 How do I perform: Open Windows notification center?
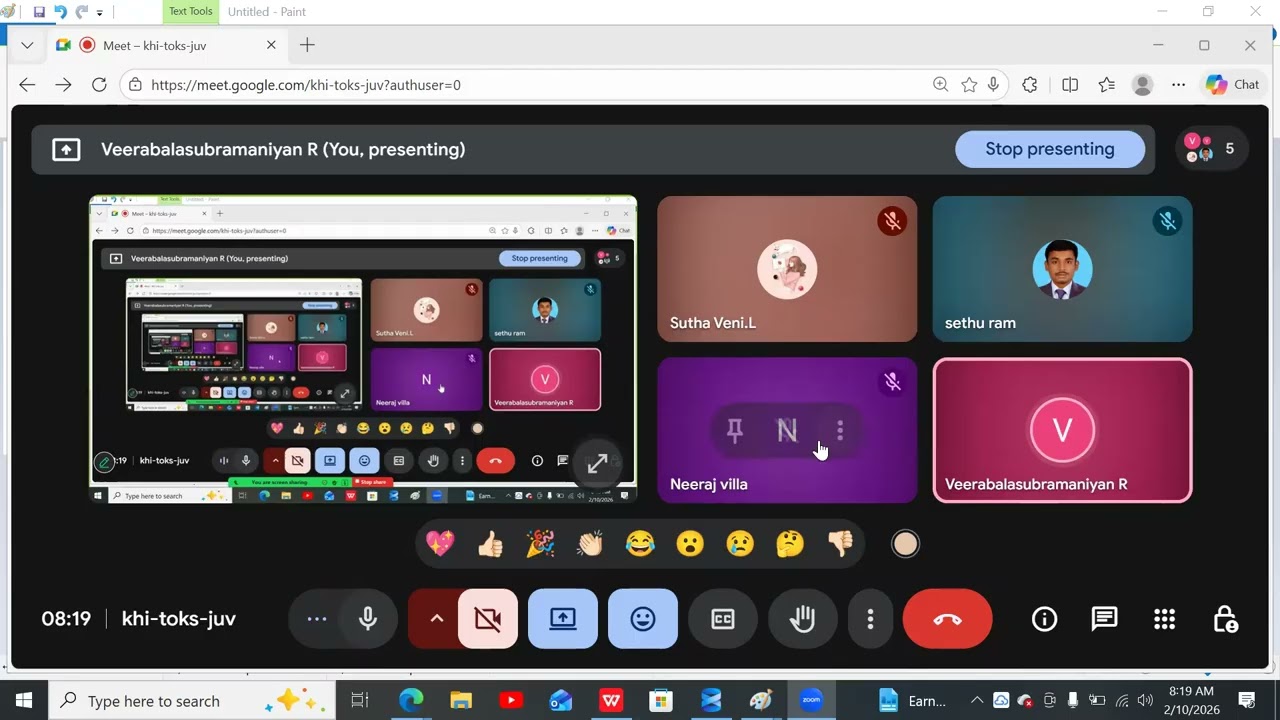(x=1247, y=701)
